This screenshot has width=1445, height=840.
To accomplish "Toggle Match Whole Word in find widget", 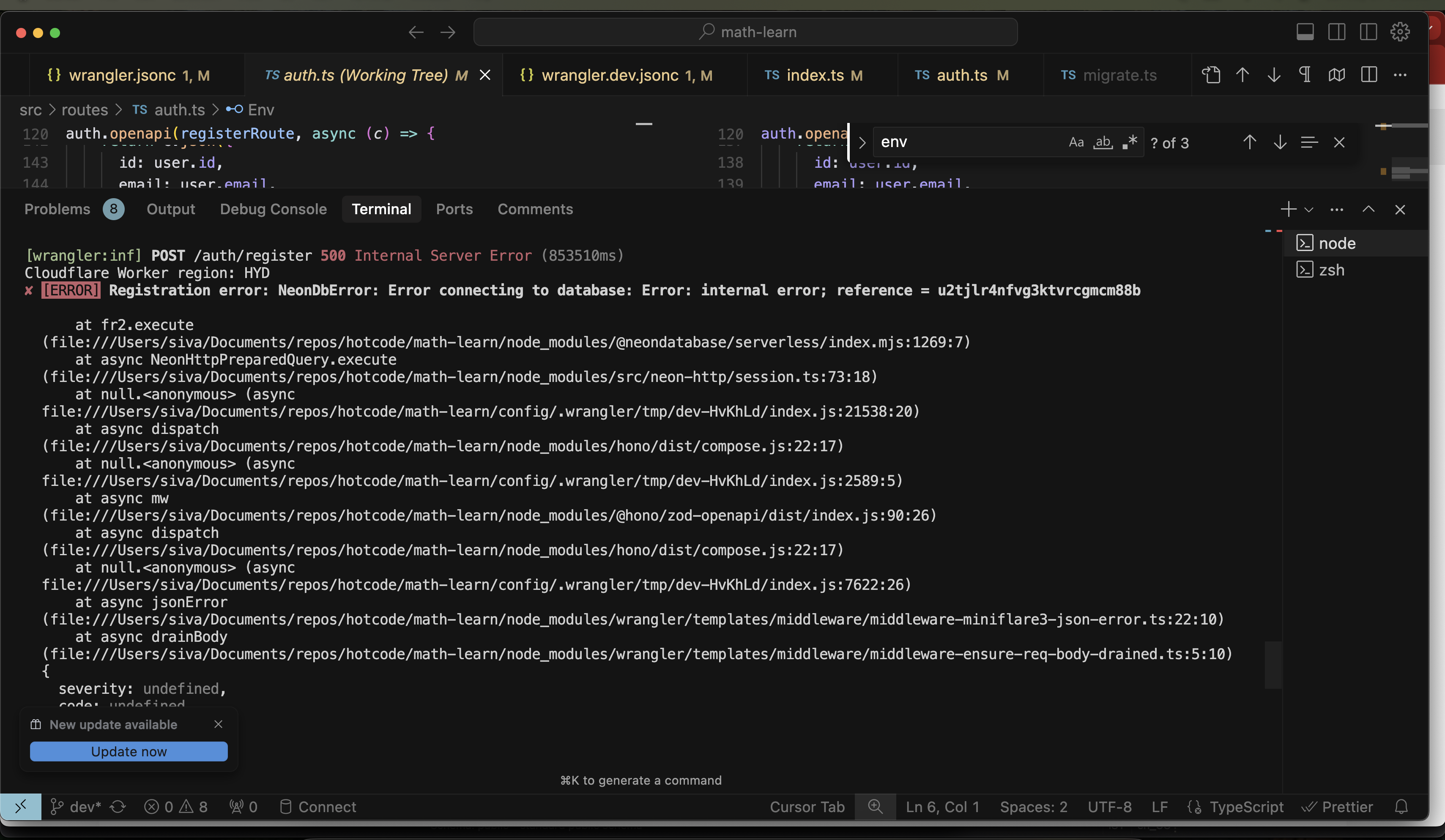I will click(1103, 142).
